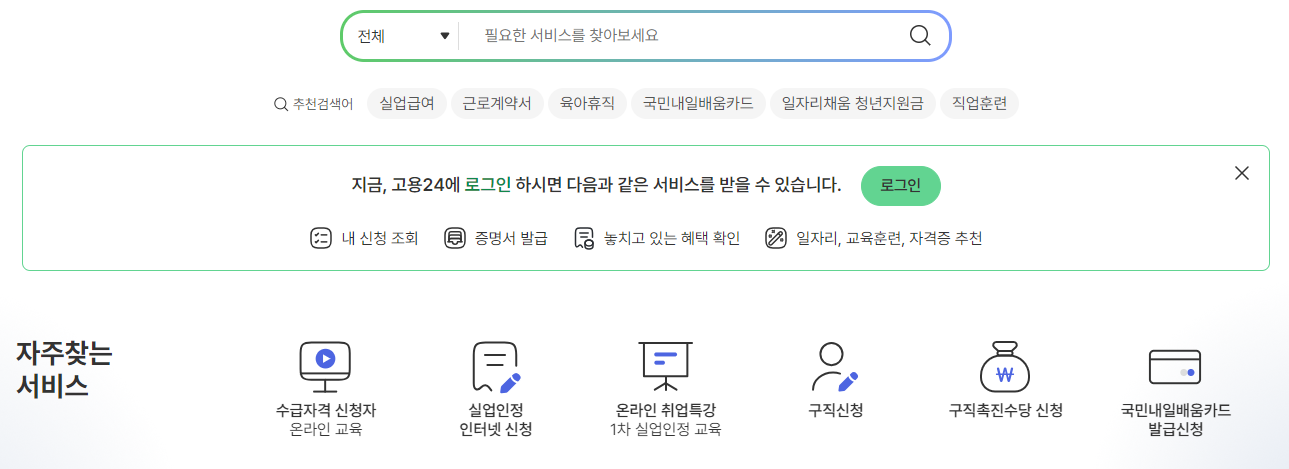Click the 증명서 발급 certificate icon
This screenshot has height=469, width=1289.
coord(455,238)
